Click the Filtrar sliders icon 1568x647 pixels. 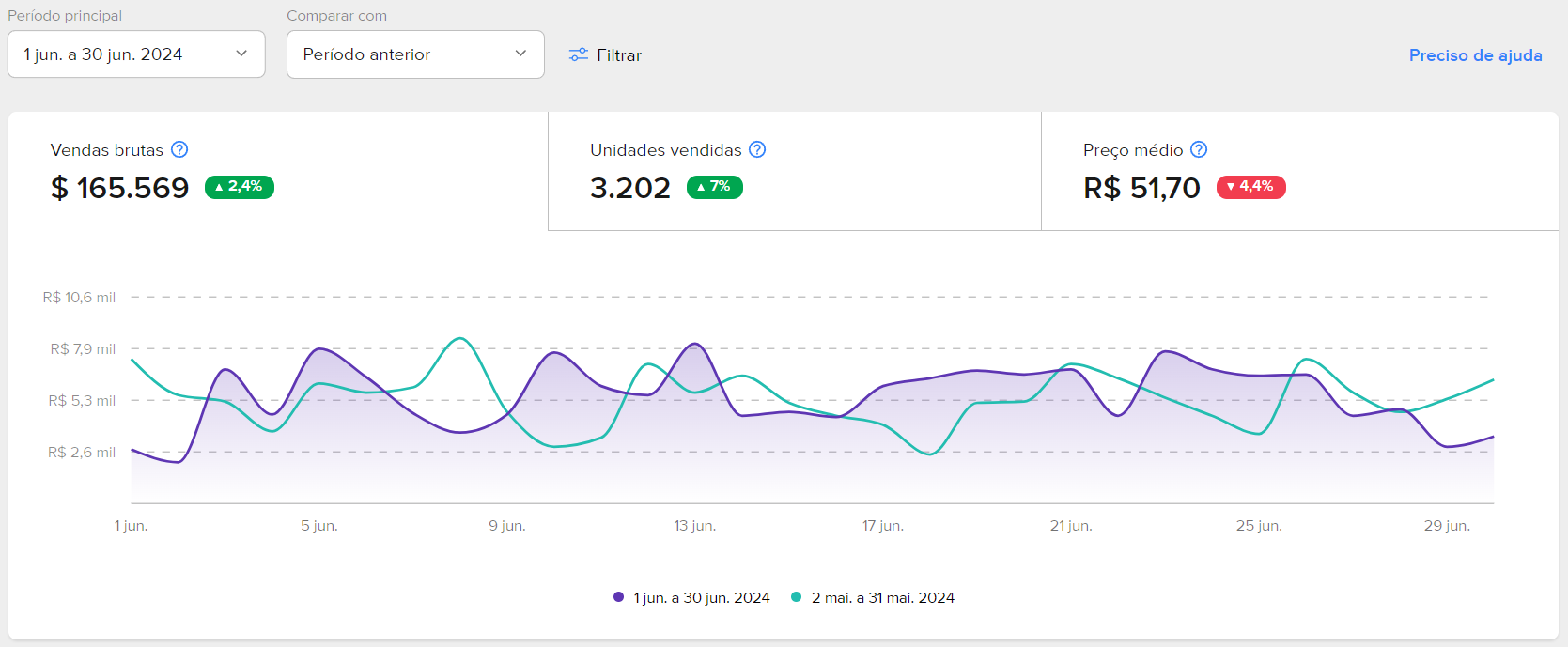click(x=579, y=54)
